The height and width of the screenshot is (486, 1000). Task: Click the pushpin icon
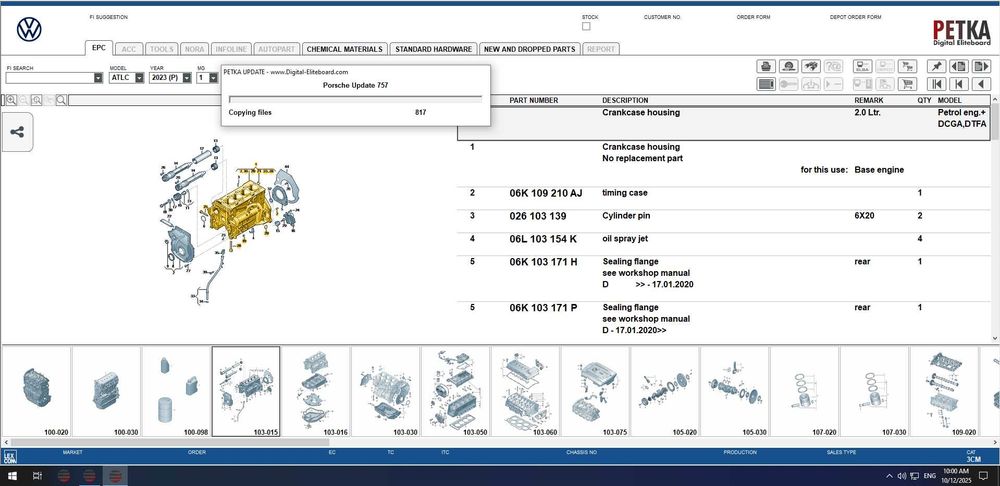tap(937, 66)
